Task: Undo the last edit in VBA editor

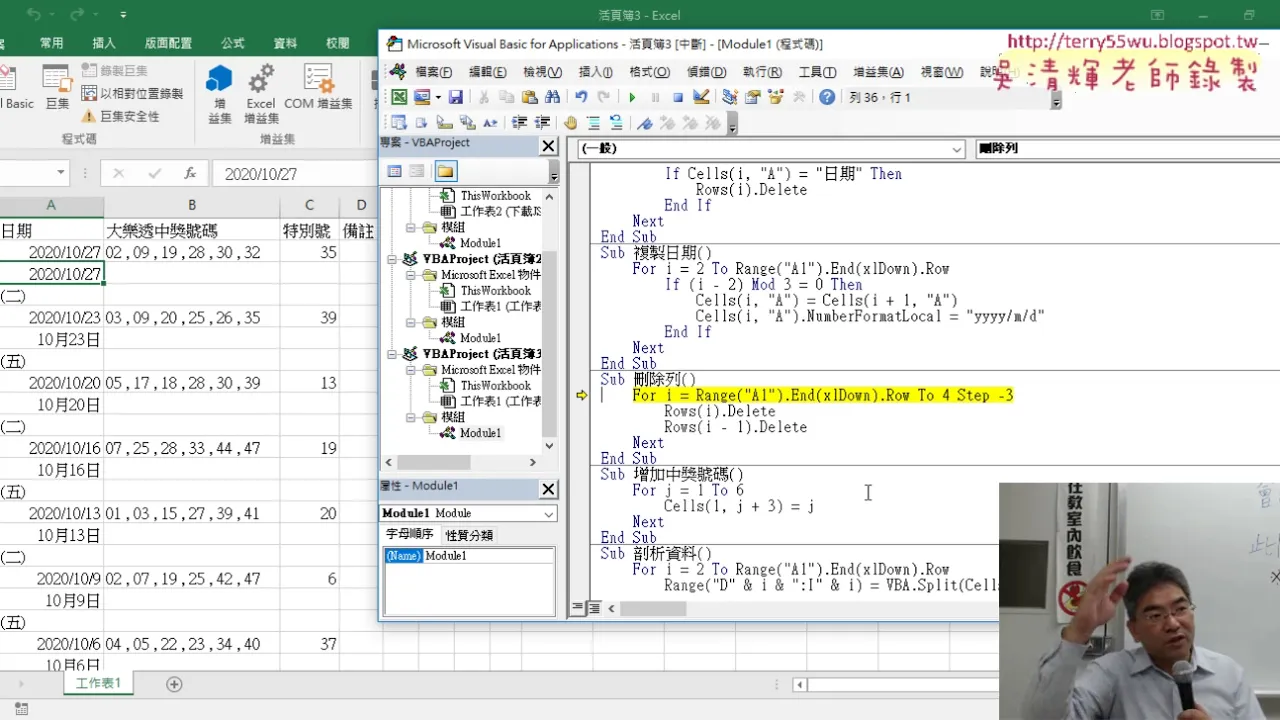Action: coord(581,97)
